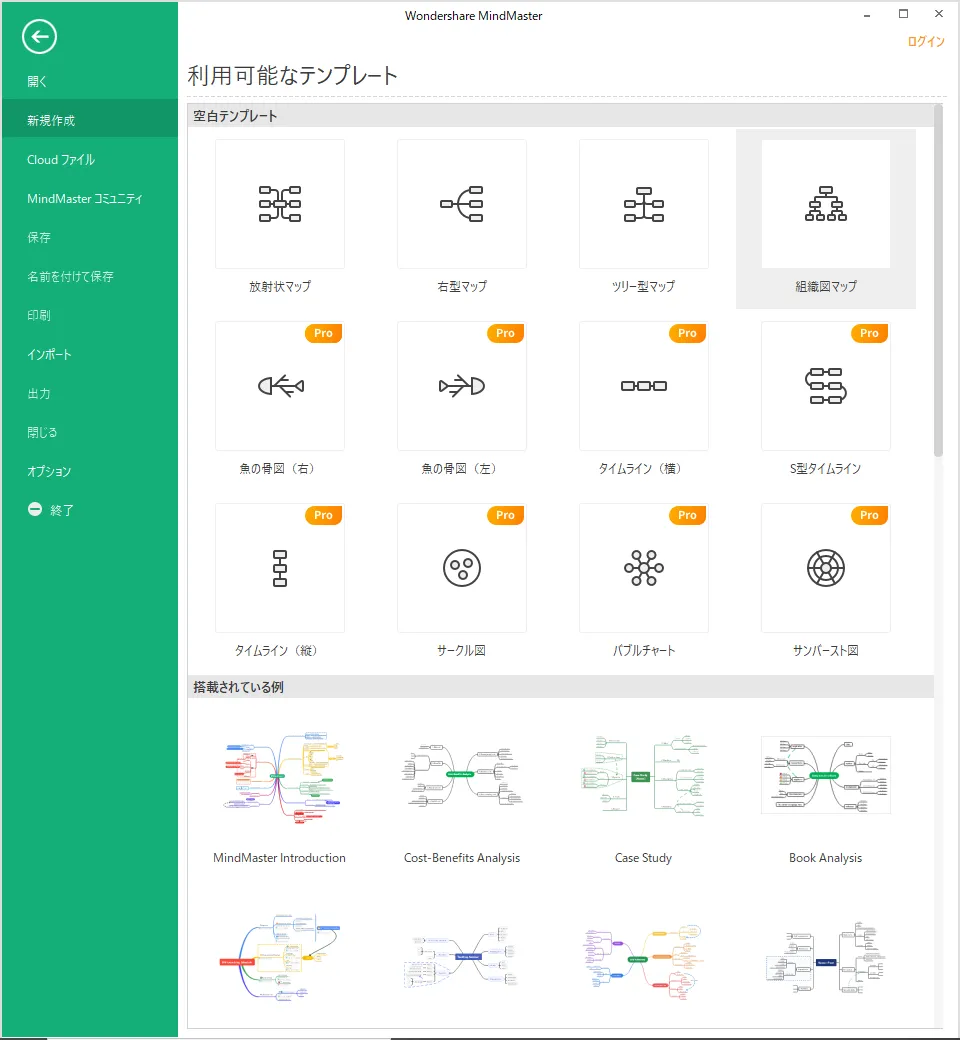The height and width of the screenshot is (1040, 960).
Task: Click the Pro badge on サークル図
Action: point(506,515)
